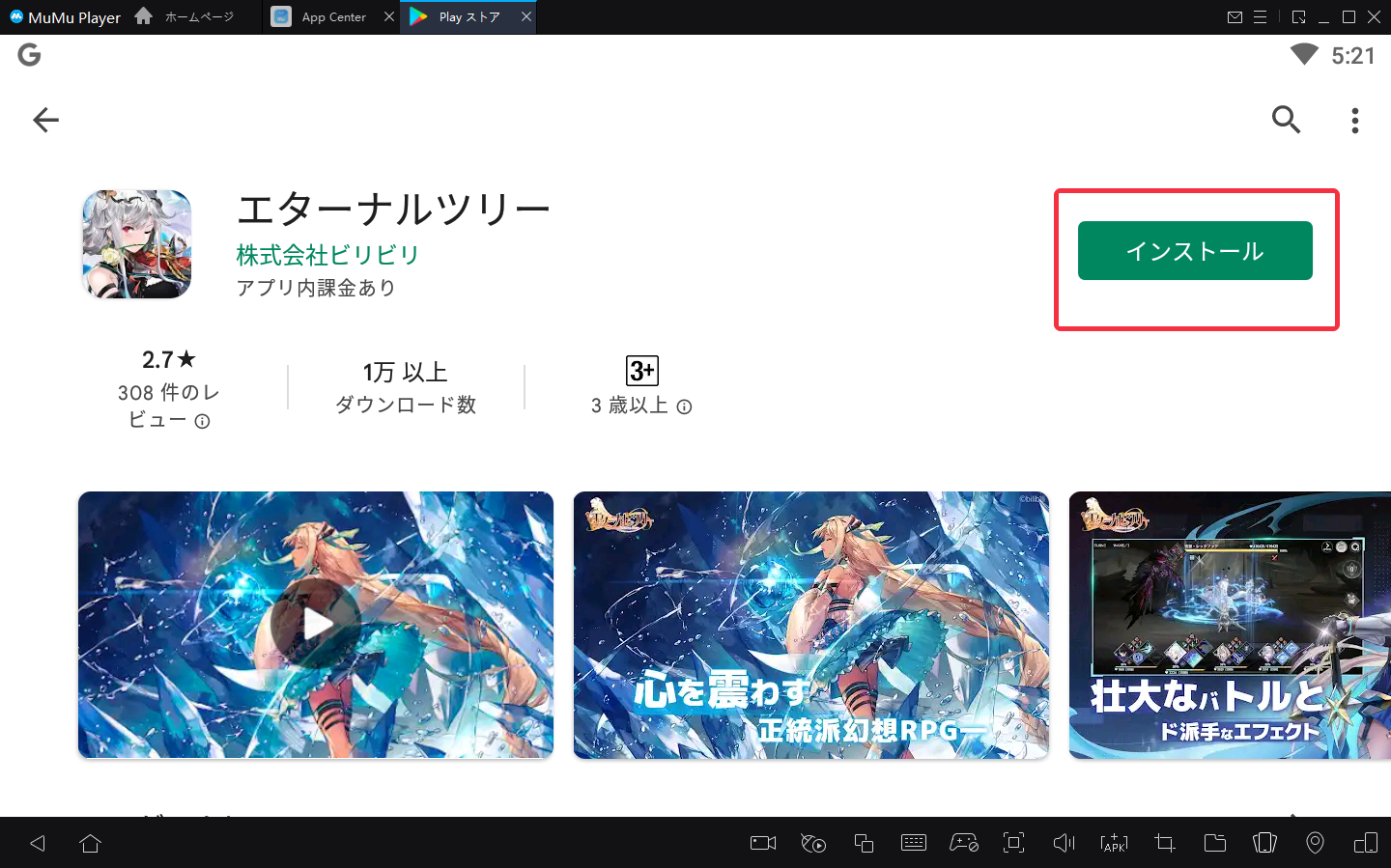Open the 壮大なバトル screenshot
This screenshot has height=868, width=1391.
coord(1230,625)
